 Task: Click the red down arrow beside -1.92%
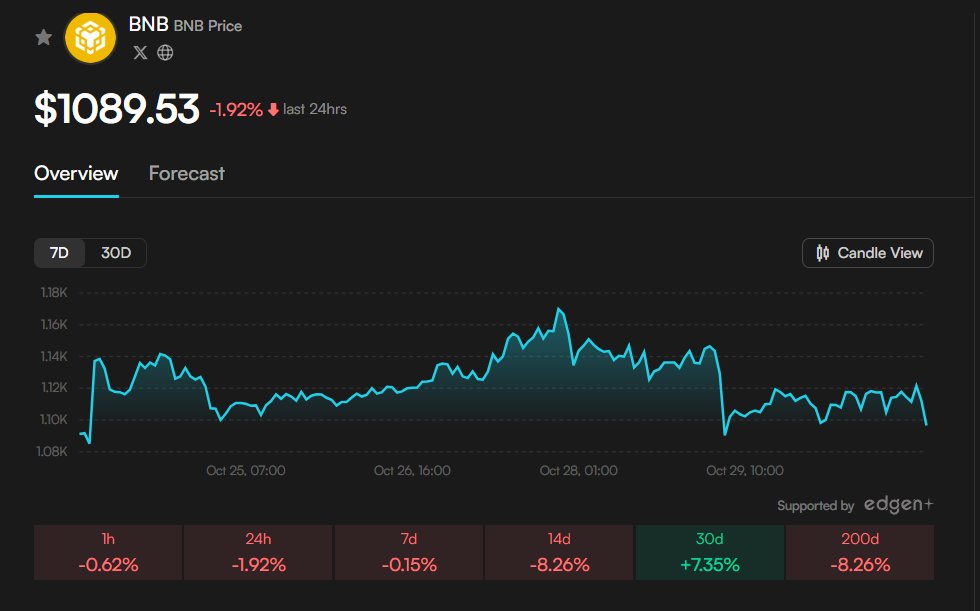point(273,110)
